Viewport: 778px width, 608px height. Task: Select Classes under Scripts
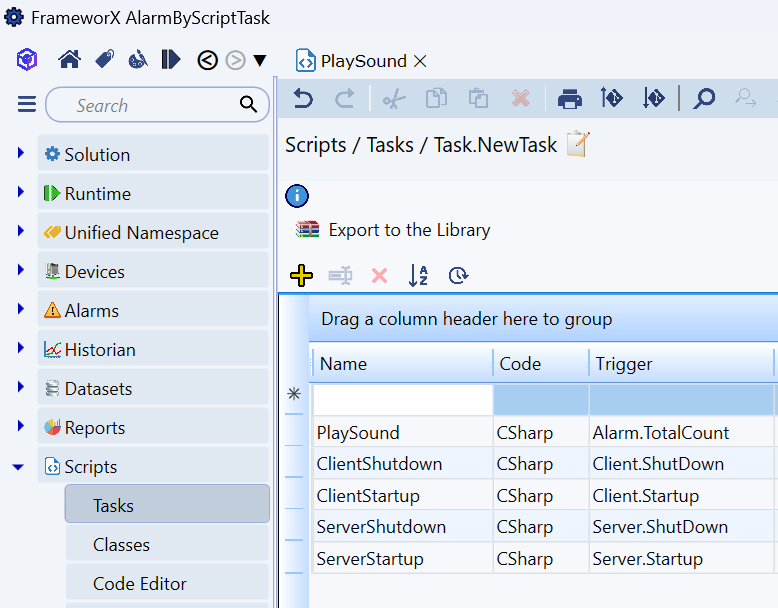121,544
